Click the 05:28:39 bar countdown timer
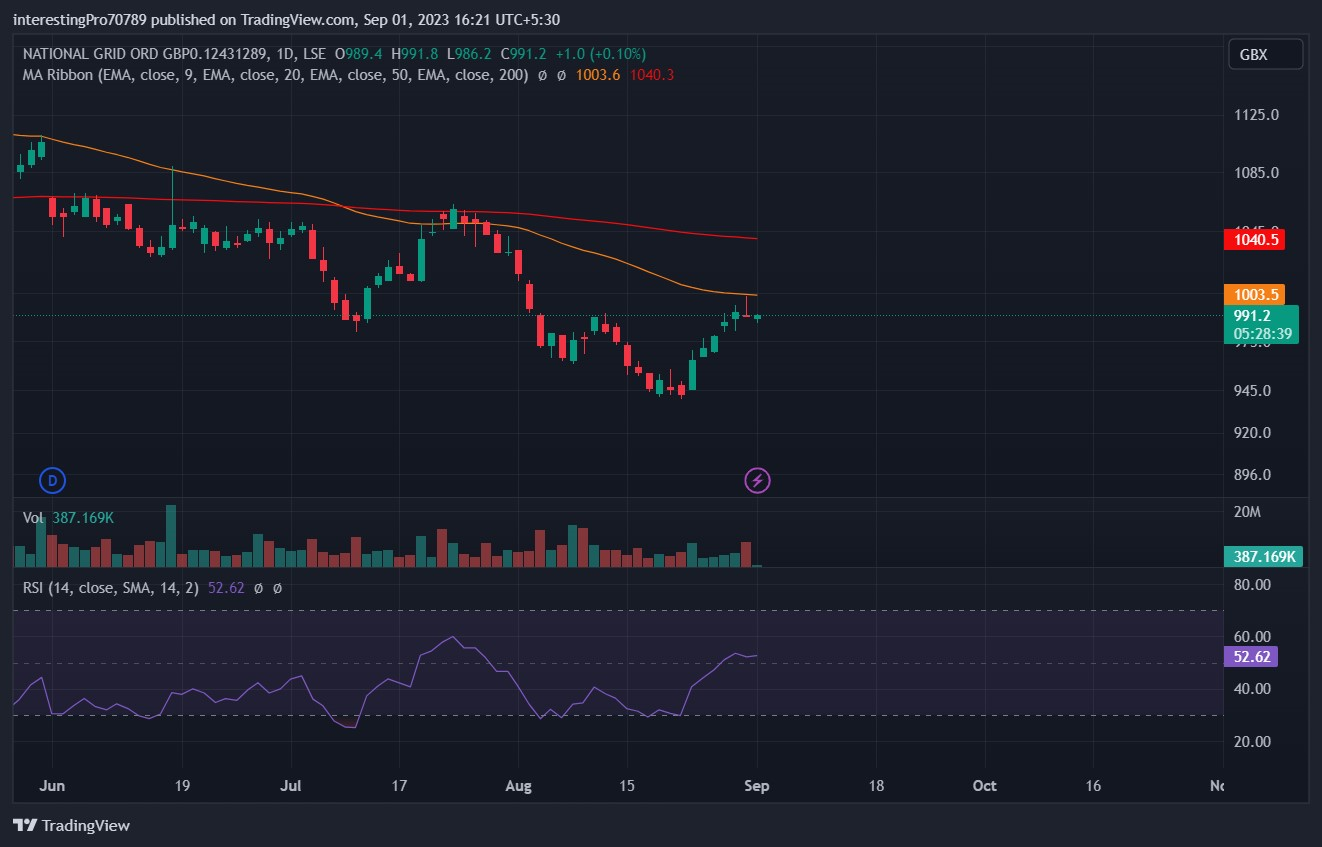This screenshot has height=847, width=1322. pyautogui.click(x=1262, y=334)
